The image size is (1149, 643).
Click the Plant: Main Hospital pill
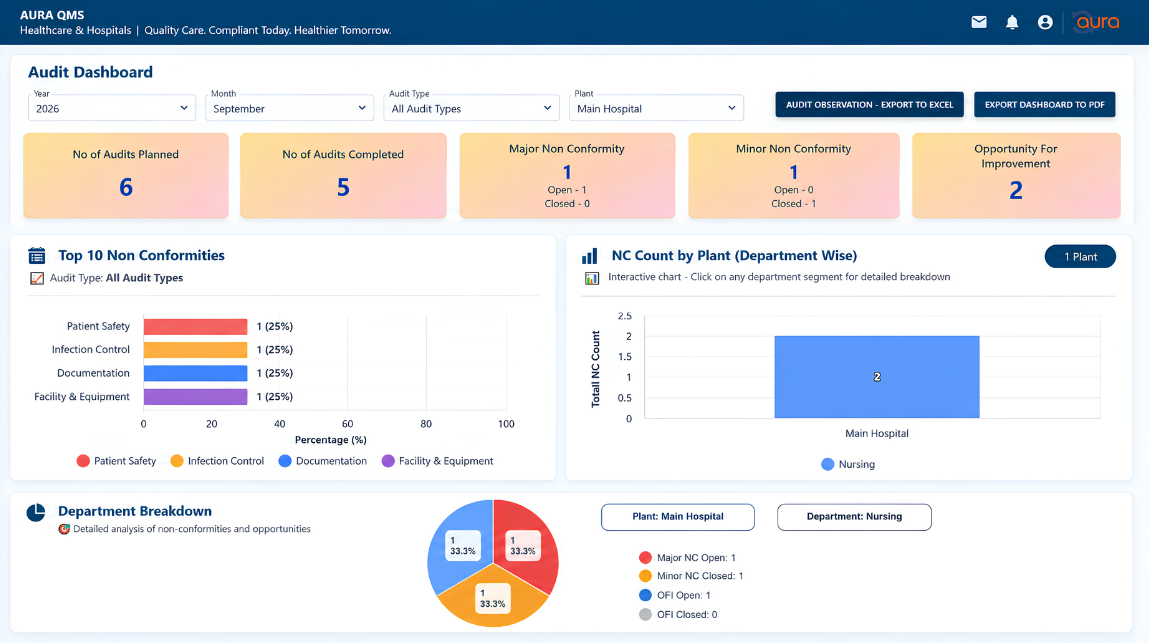[678, 517]
